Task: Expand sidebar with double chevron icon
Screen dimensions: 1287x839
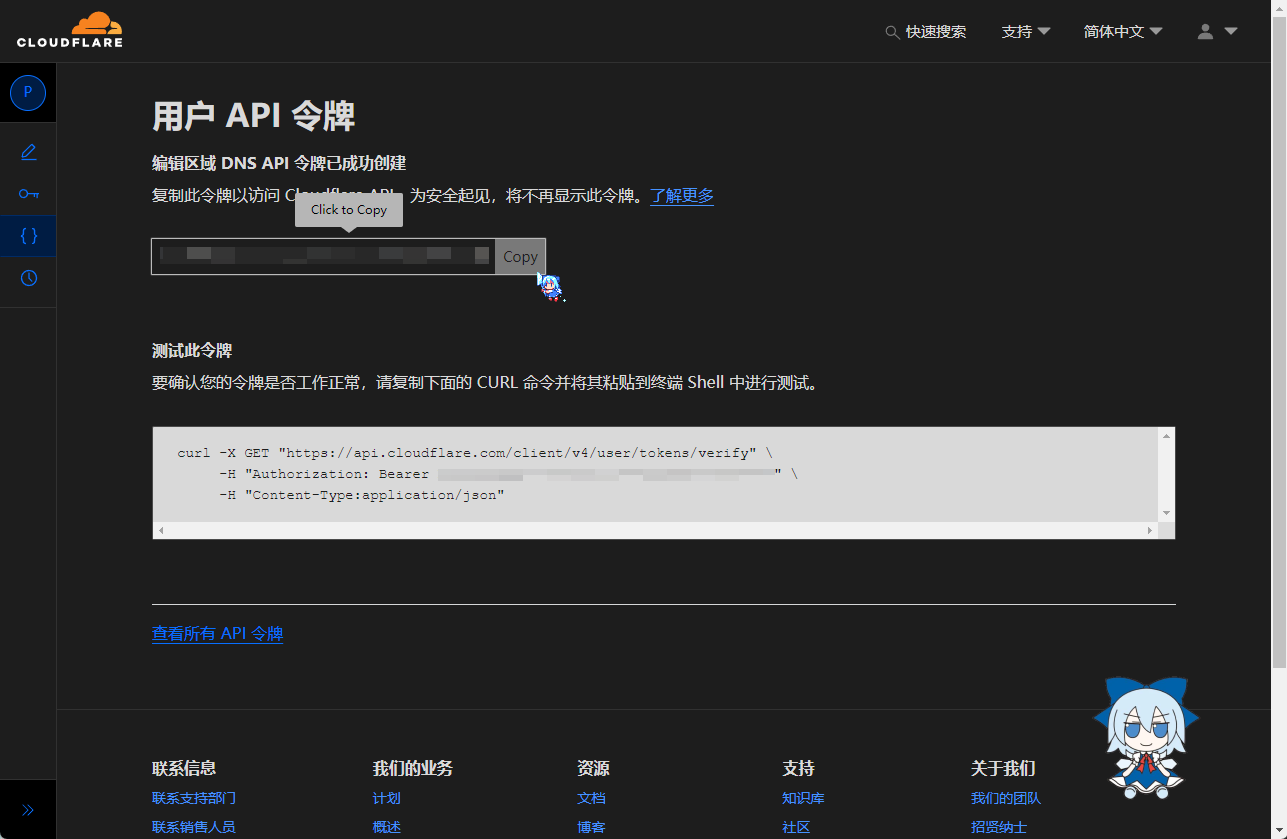Action: [x=28, y=810]
